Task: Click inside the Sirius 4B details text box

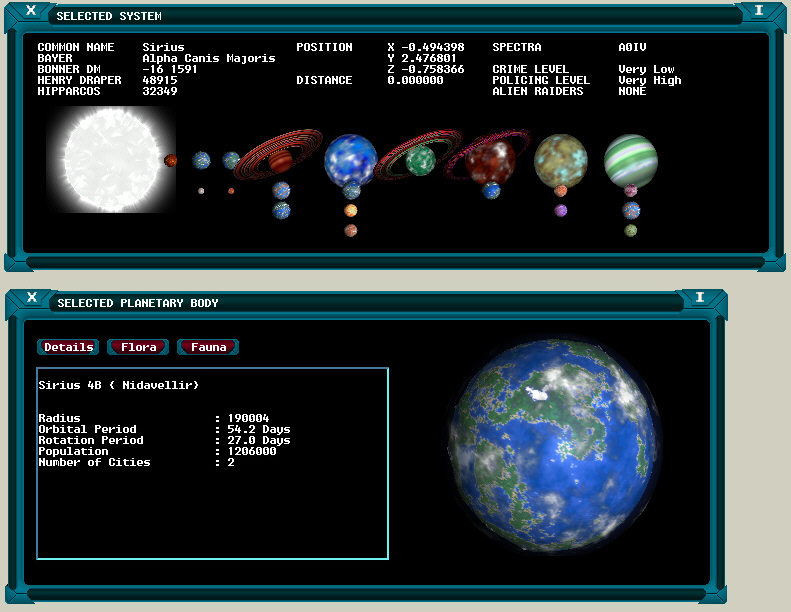Action: 212,500
